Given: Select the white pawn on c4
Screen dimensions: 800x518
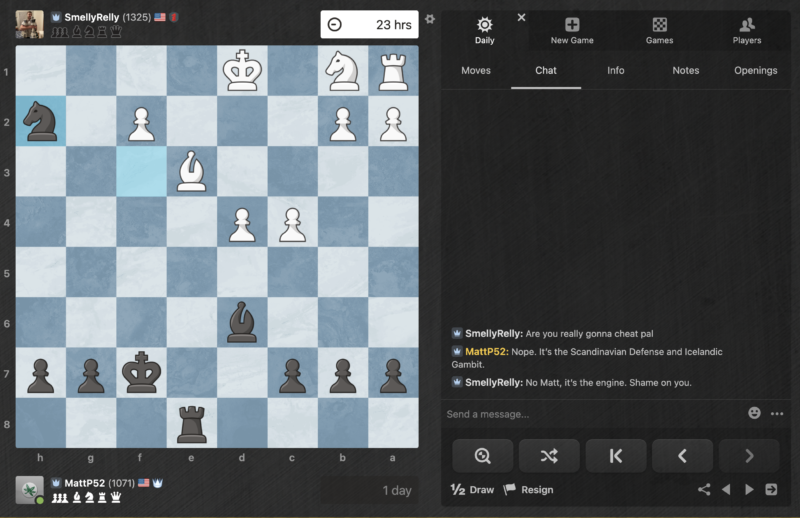Looking at the screenshot, I should [292, 224].
